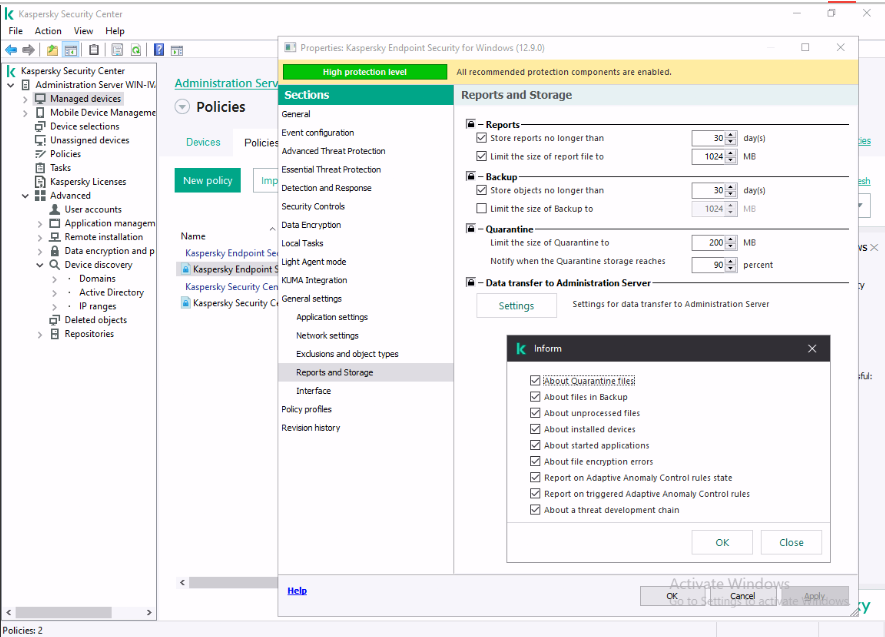885x637 pixels.
Task: Click the Repositories icon
Action: click(x=55, y=334)
